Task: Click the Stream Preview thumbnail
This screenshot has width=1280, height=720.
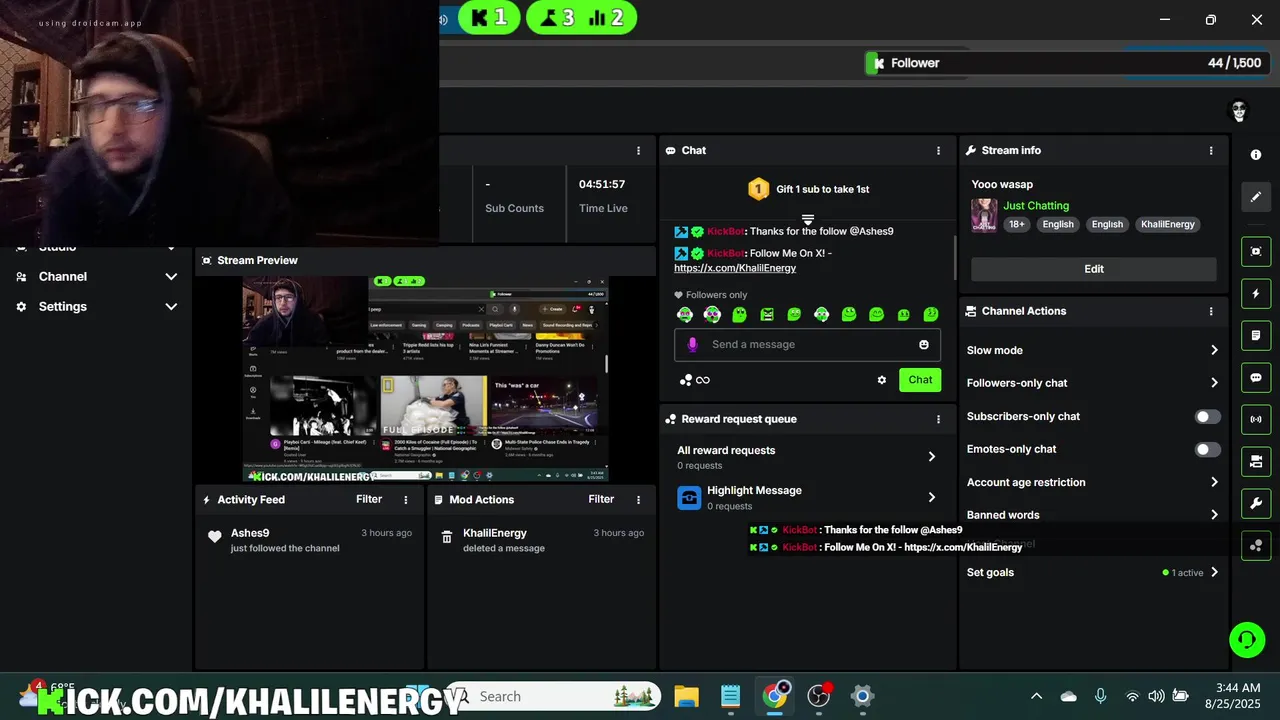Action: (x=426, y=379)
